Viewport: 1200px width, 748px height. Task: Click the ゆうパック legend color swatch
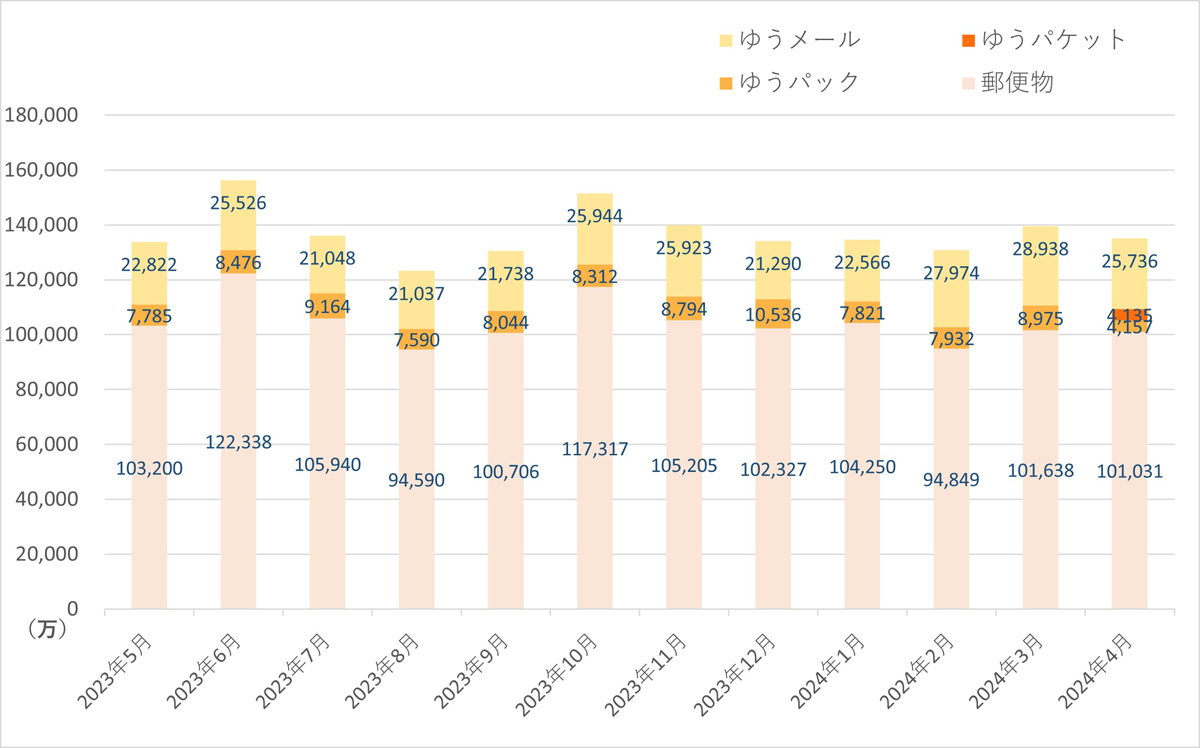726,82
